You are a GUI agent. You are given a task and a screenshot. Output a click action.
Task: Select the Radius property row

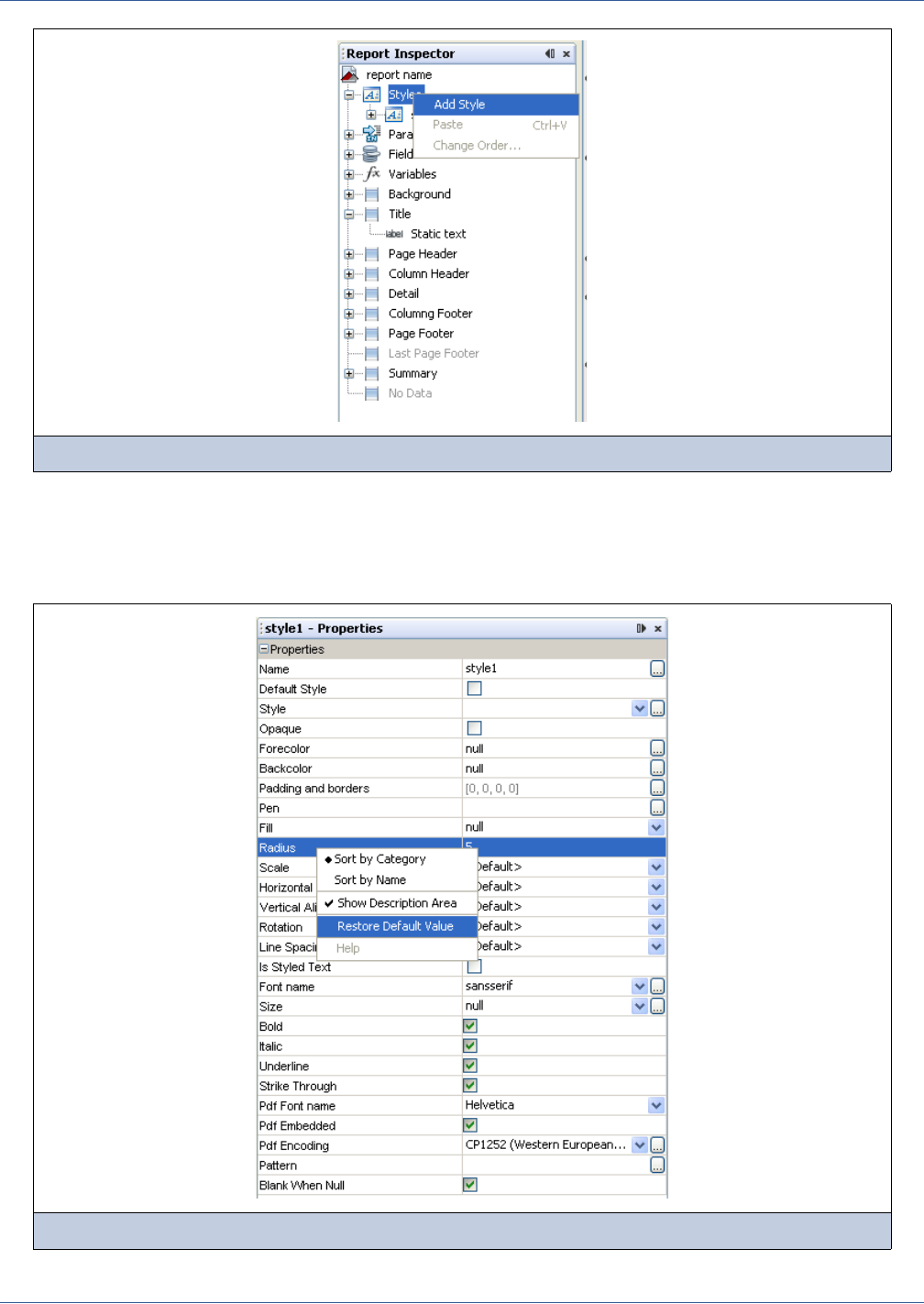(x=461, y=847)
